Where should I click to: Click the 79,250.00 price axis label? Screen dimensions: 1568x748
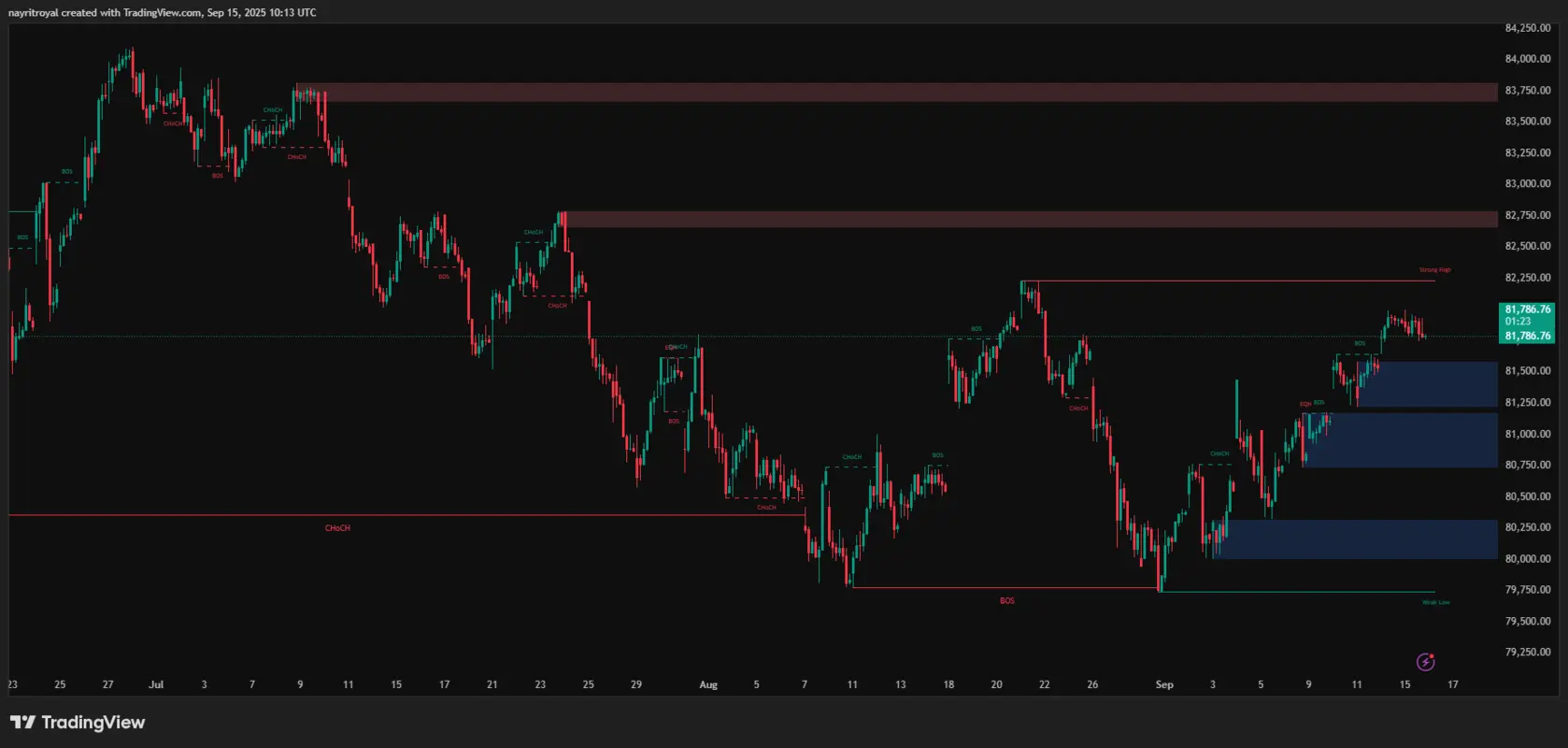tap(1528, 652)
